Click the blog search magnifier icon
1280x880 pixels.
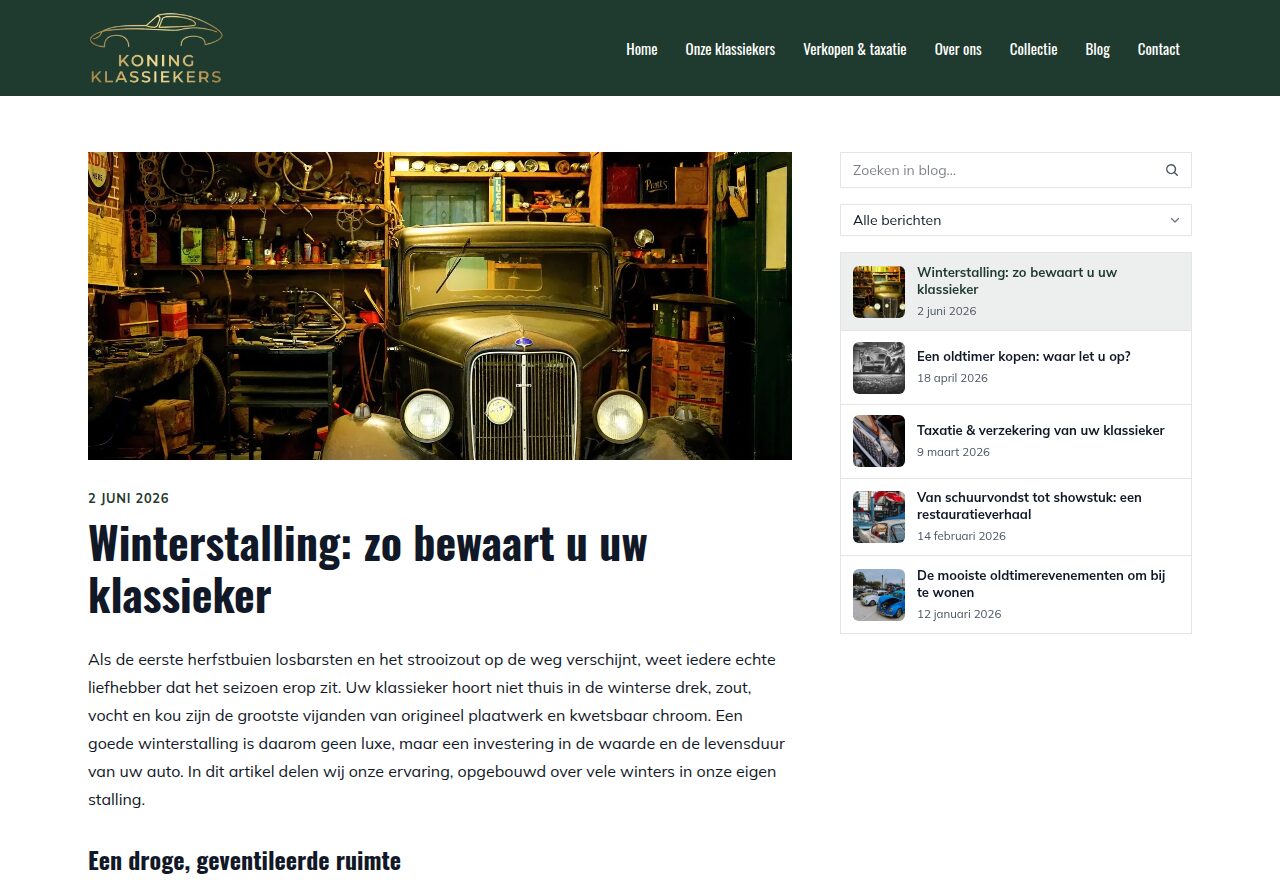(x=1172, y=170)
